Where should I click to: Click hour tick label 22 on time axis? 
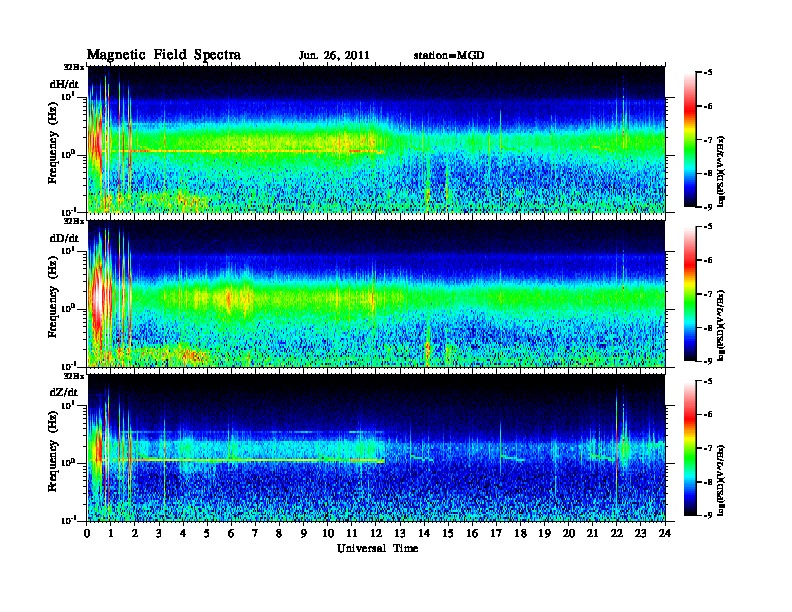pyautogui.click(x=617, y=534)
